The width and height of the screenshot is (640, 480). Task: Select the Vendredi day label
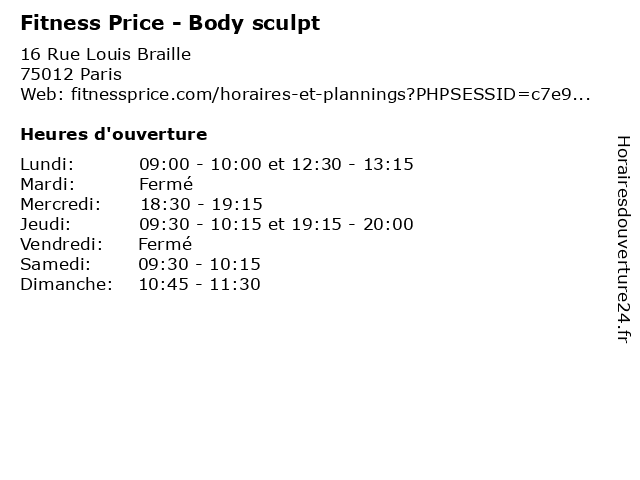pyautogui.click(x=62, y=244)
